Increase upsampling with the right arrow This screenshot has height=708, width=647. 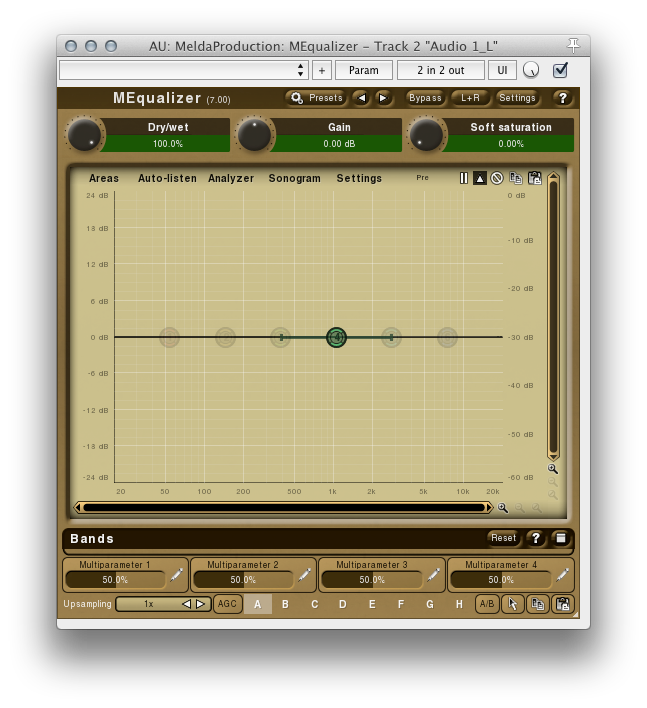[x=200, y=604]
